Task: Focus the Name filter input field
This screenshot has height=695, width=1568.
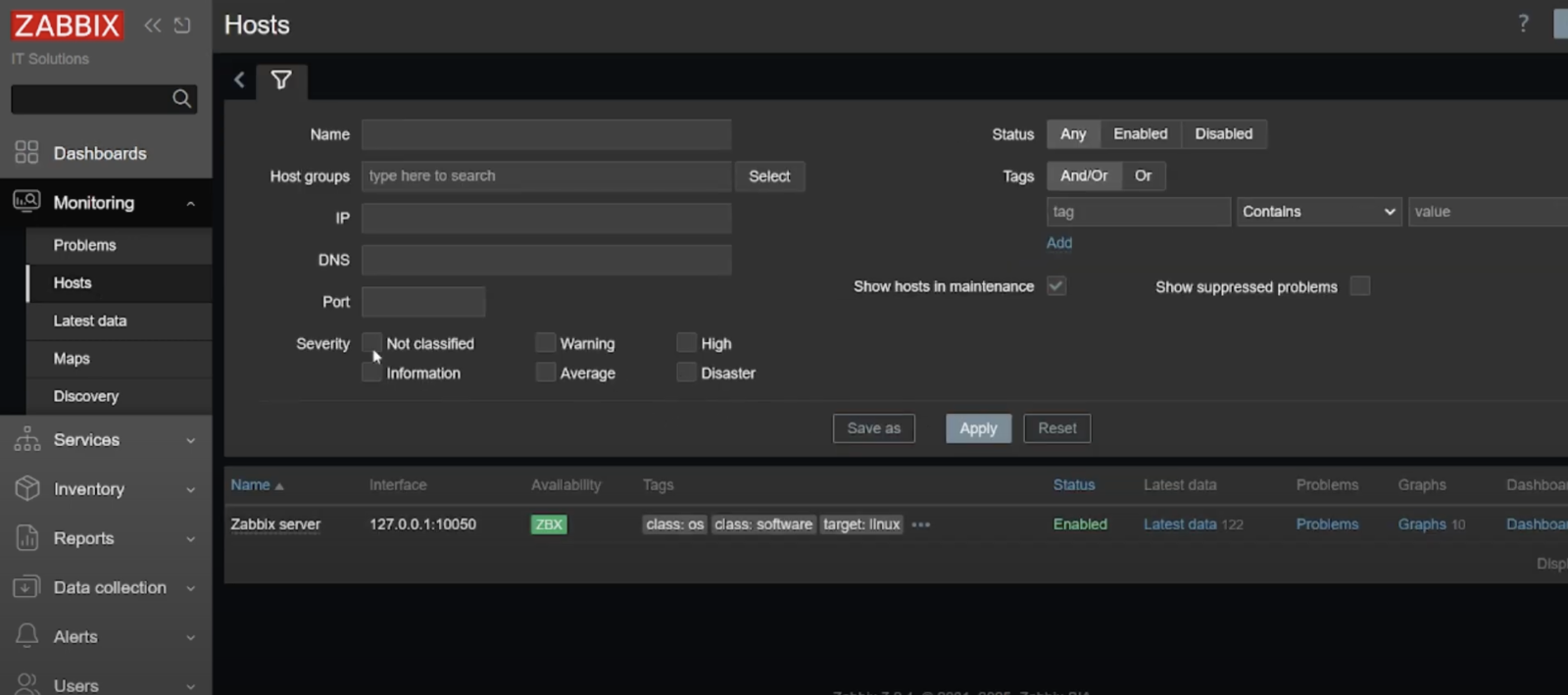Action: [547, 134]
